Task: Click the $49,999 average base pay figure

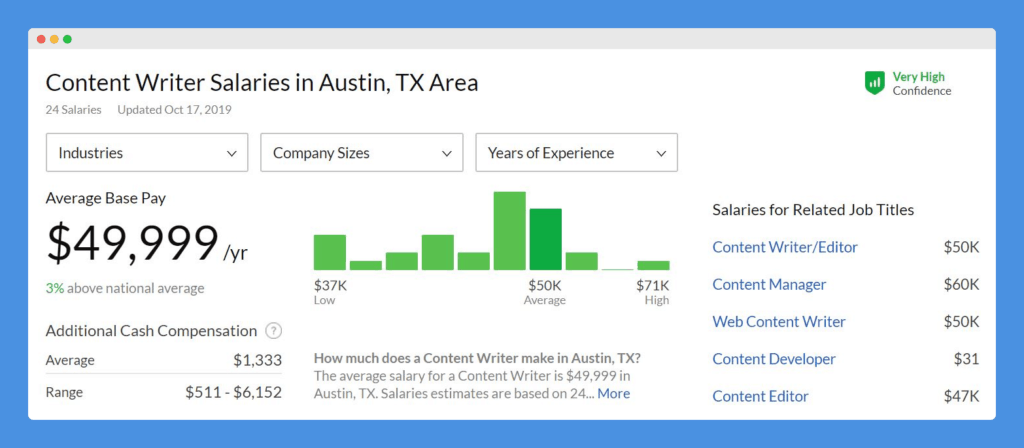Action: tap(132, 244)
